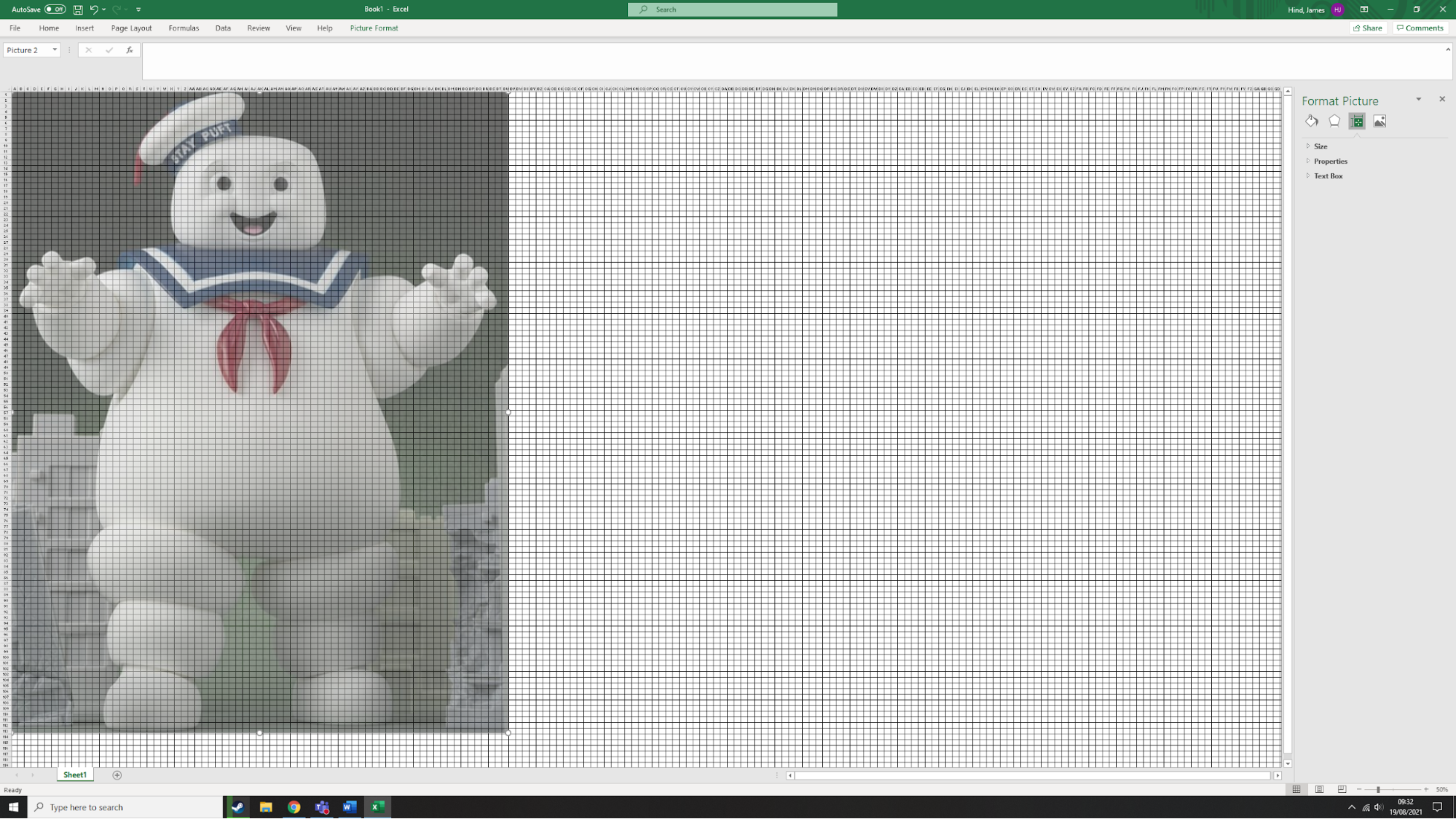This screenshot has height=819, width=1456.
Task: Click the Insert Function fx icon
Action: 130,50
